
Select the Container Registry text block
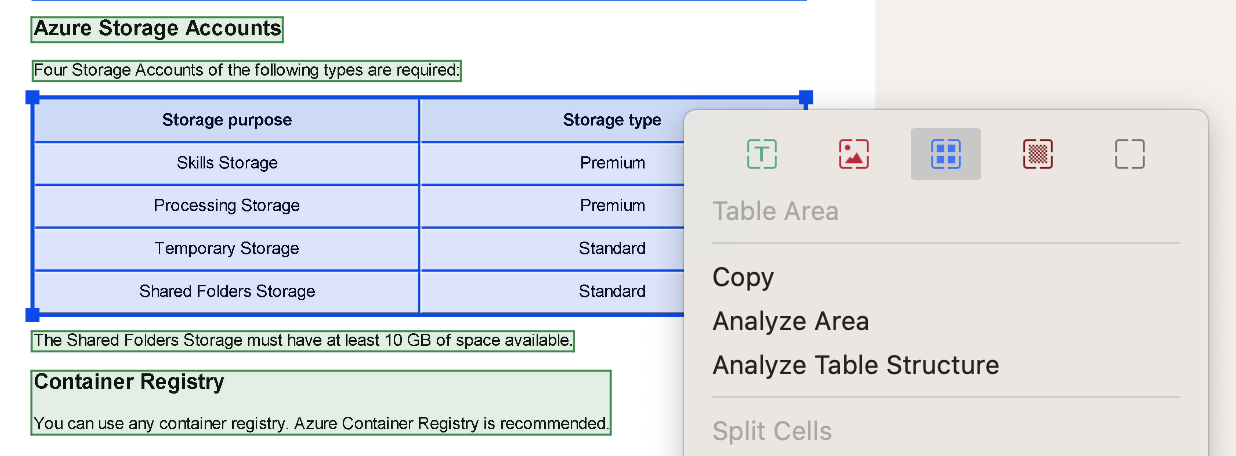(321, 403)
